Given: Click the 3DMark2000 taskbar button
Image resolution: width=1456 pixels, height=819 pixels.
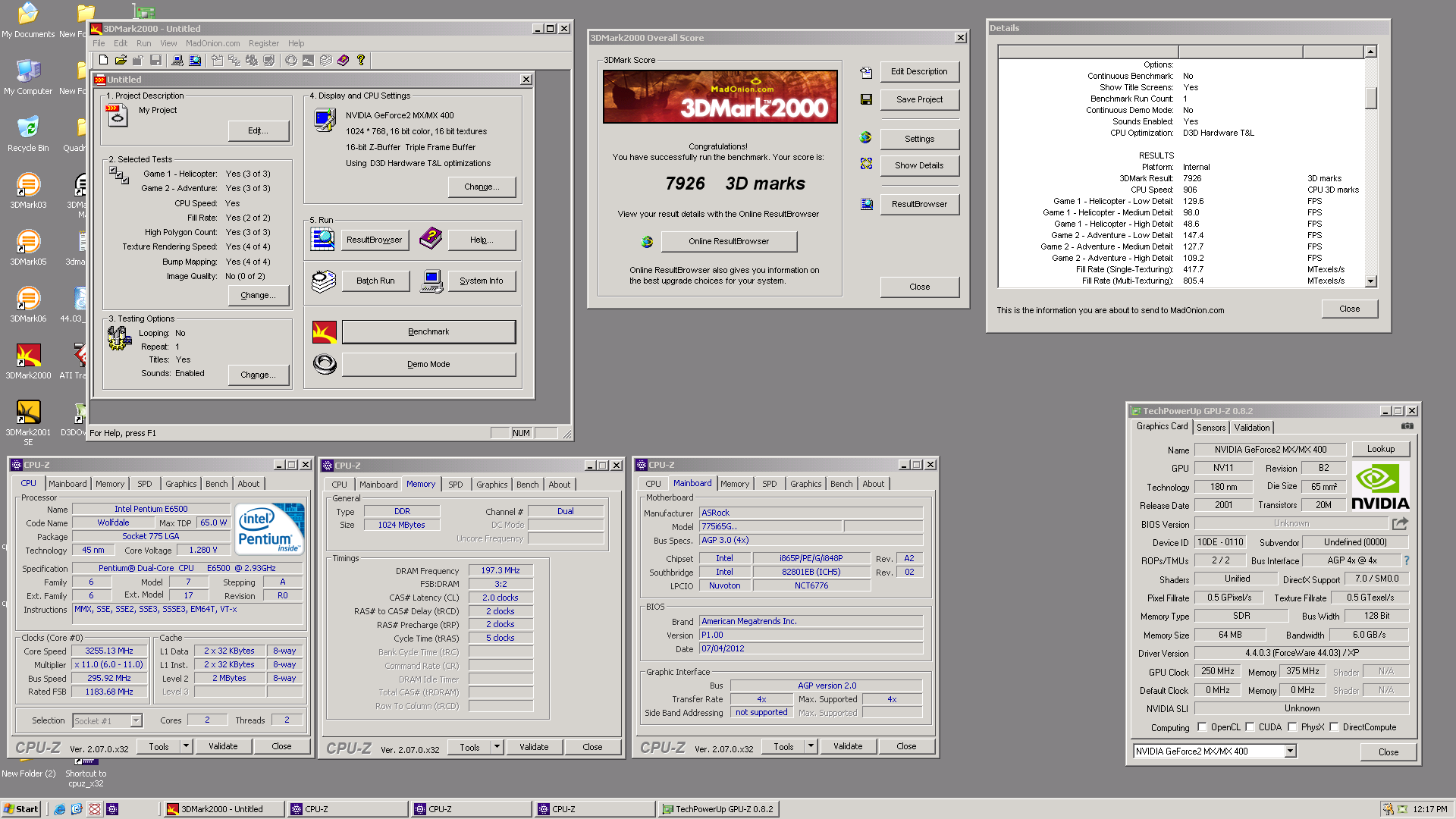Looking at the screenshot, I should pos(223,809).
